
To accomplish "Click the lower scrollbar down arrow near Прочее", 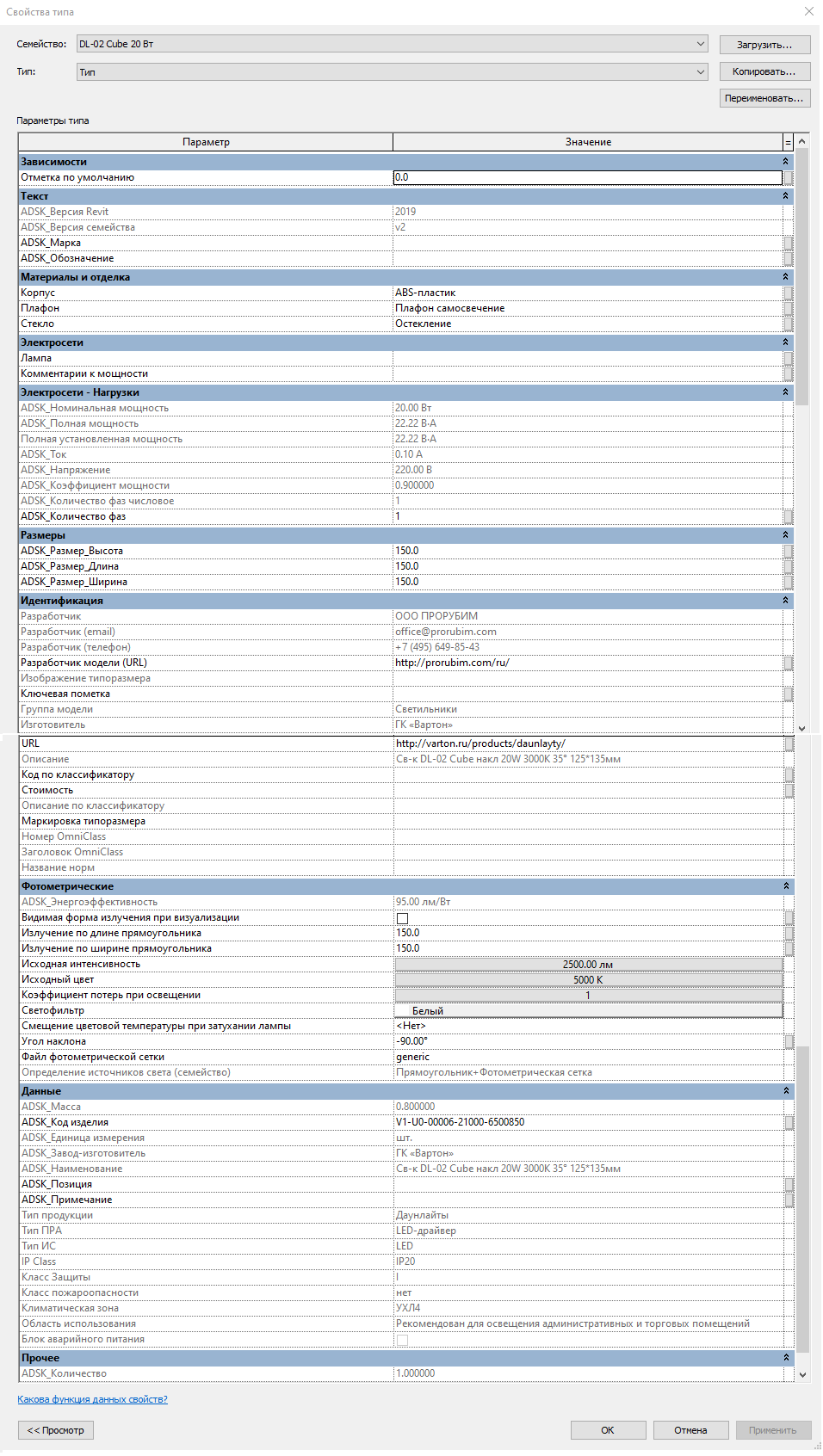I will pyautogui.click(x=803, y=1375).
